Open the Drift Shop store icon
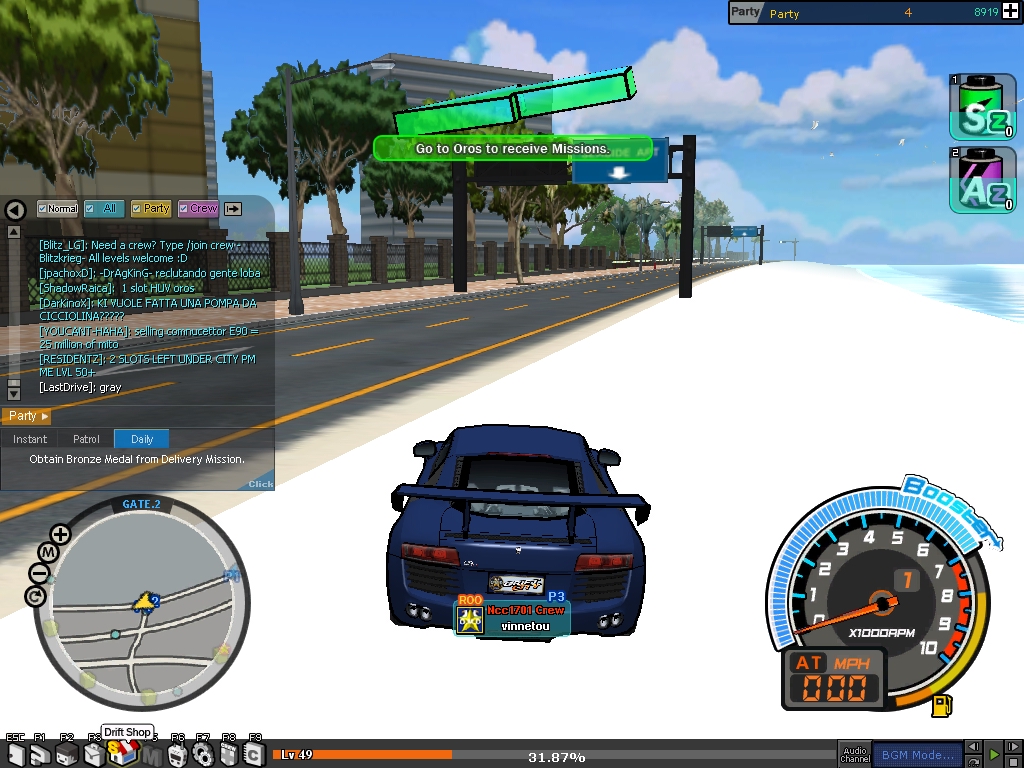The width and height of the screenshot is (1024, 768). tap(121, 754)
